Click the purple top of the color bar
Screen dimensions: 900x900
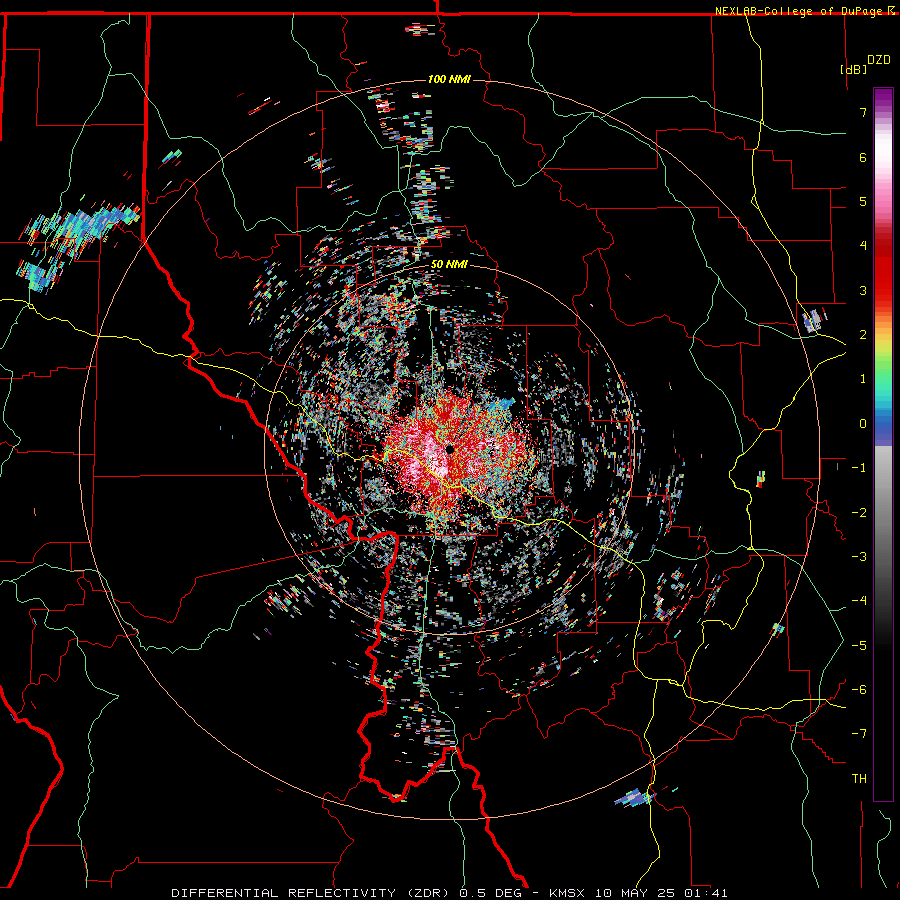coord(883,98)
